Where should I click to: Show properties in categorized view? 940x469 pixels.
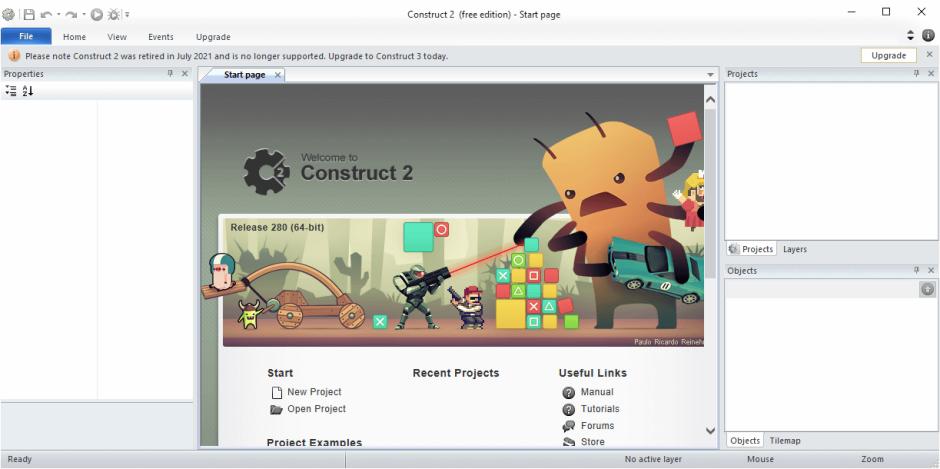click(x=11, y=91)
